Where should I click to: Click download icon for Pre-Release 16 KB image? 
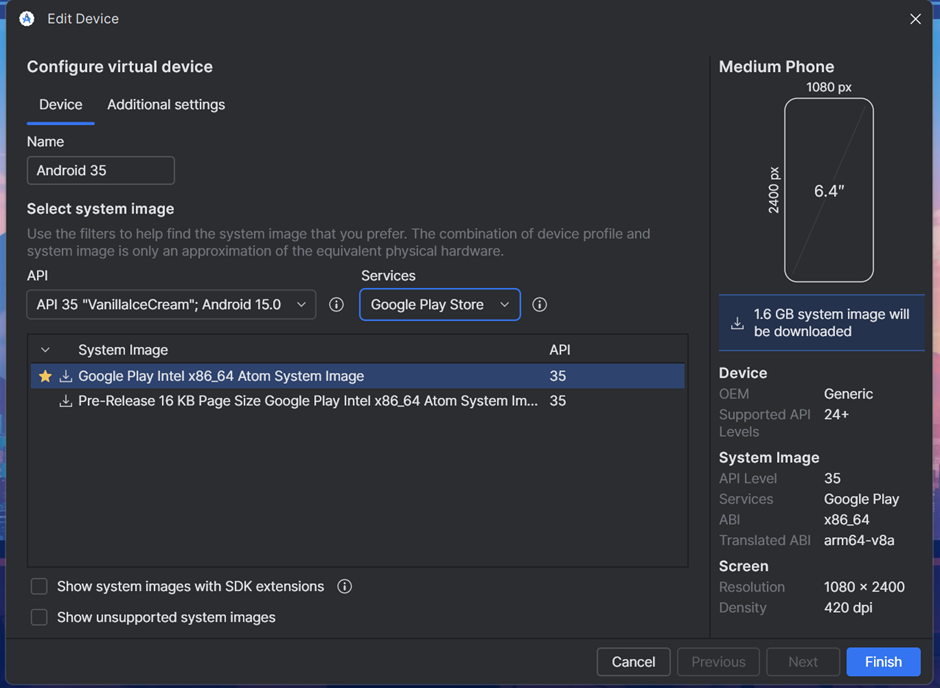click(x=65, y=401)
